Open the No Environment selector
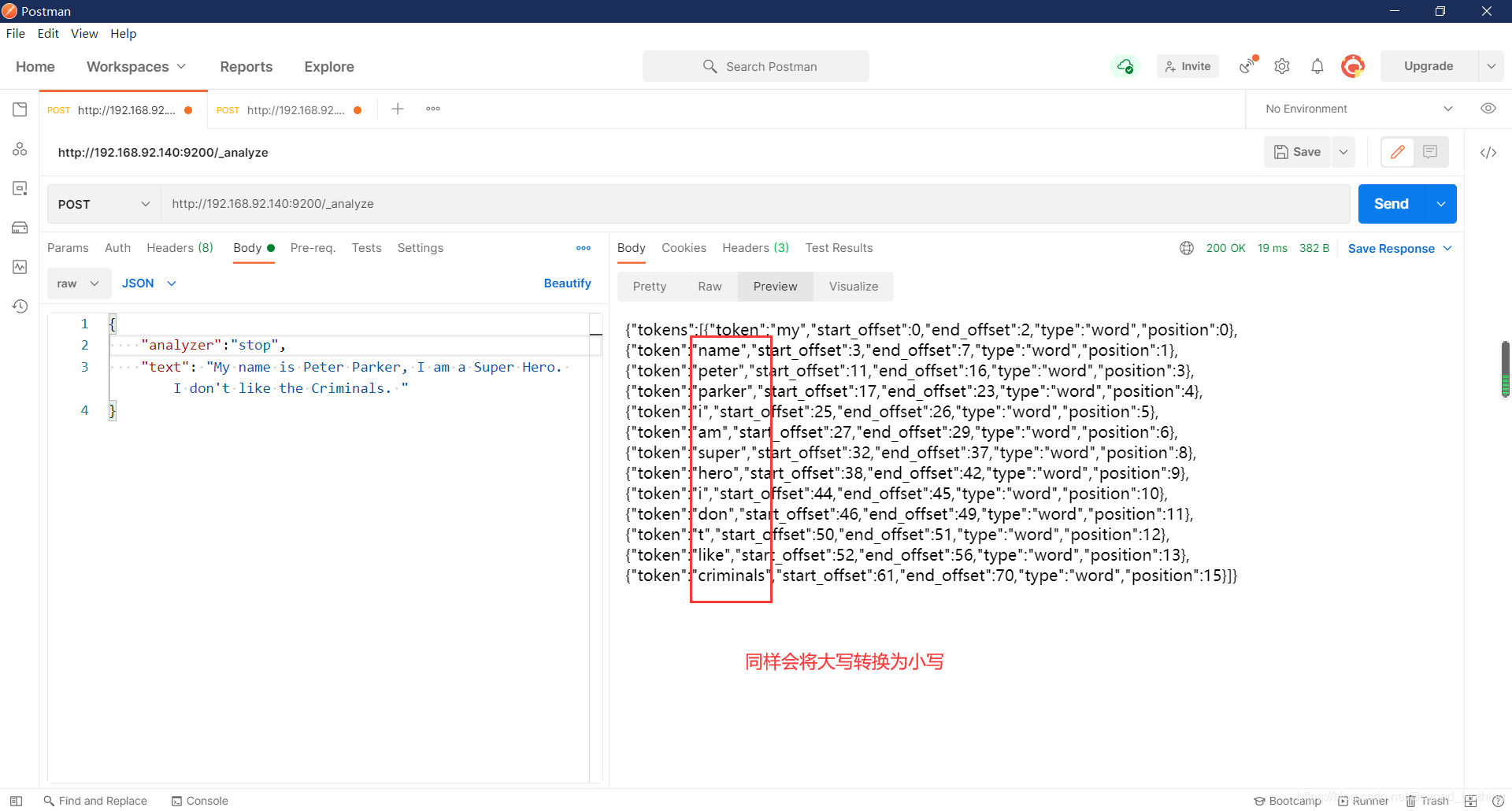The image size is (1512, 811). (1358, 109)
